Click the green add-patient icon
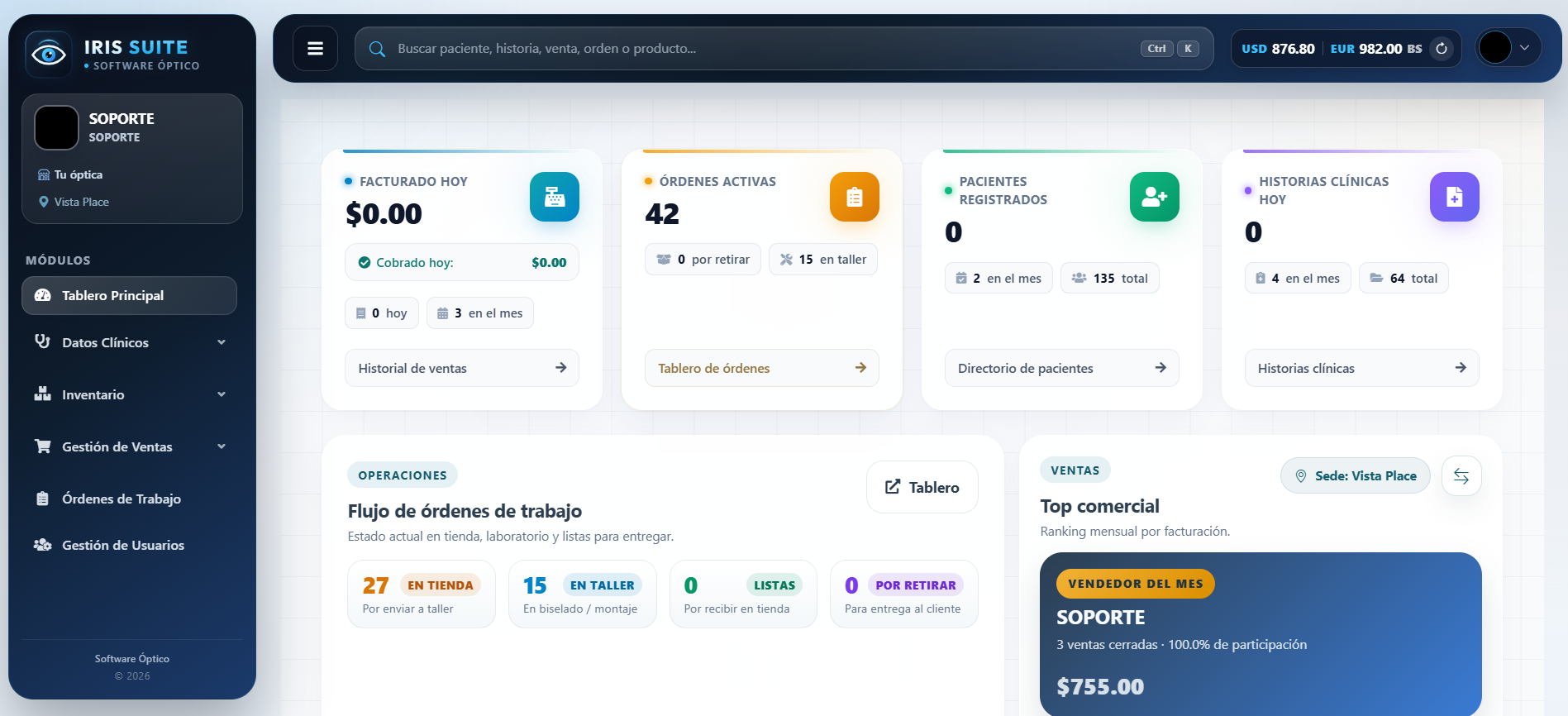This screenshot has height=716, width=1568. [x=1155, y=197]
